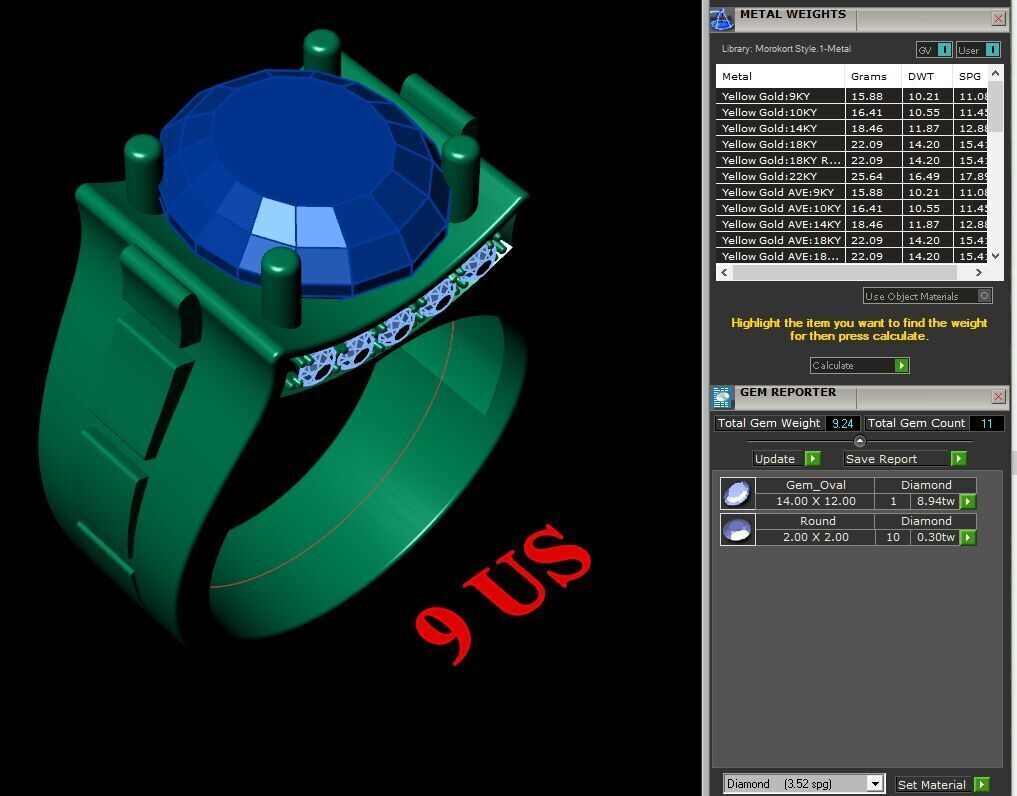
Task: Select the Yellow Gold:22KY row
Action: (852, 176)
